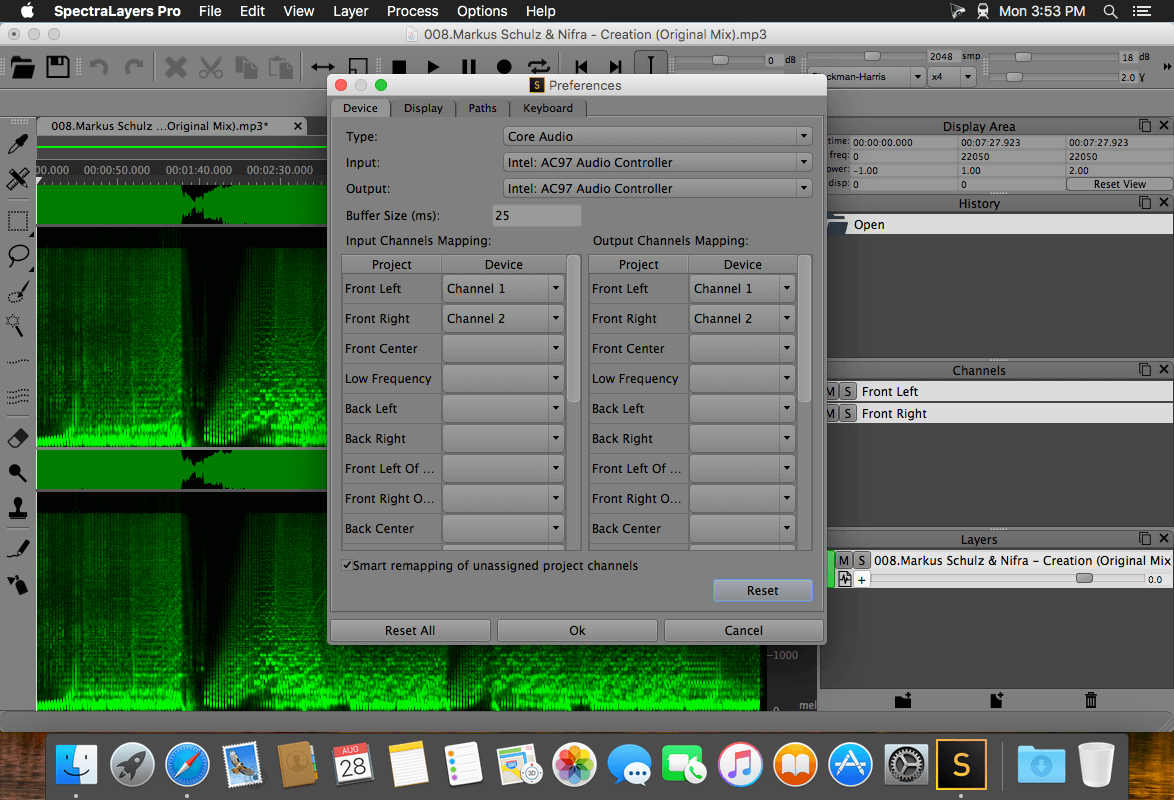This screenshot has width=1174, height=800.
Task: Open the Output device dropdown
Action: [x=657, y=189]
